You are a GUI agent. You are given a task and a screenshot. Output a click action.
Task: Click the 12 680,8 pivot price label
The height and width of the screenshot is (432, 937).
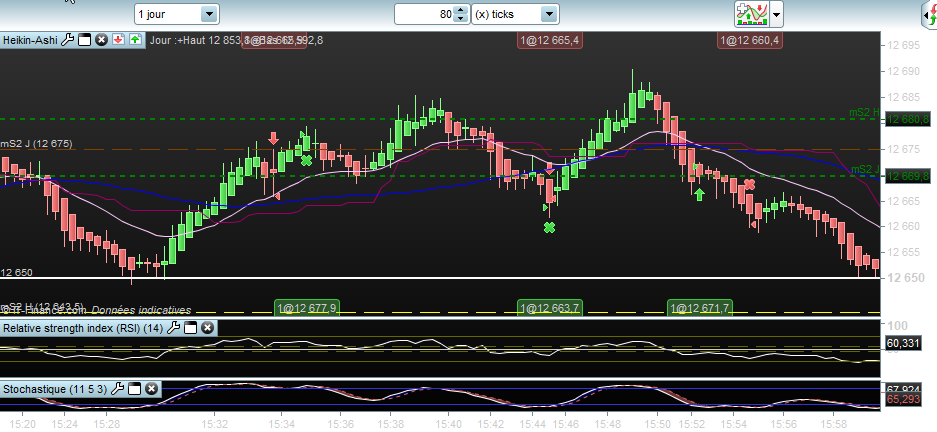click(x=908, y=120)
